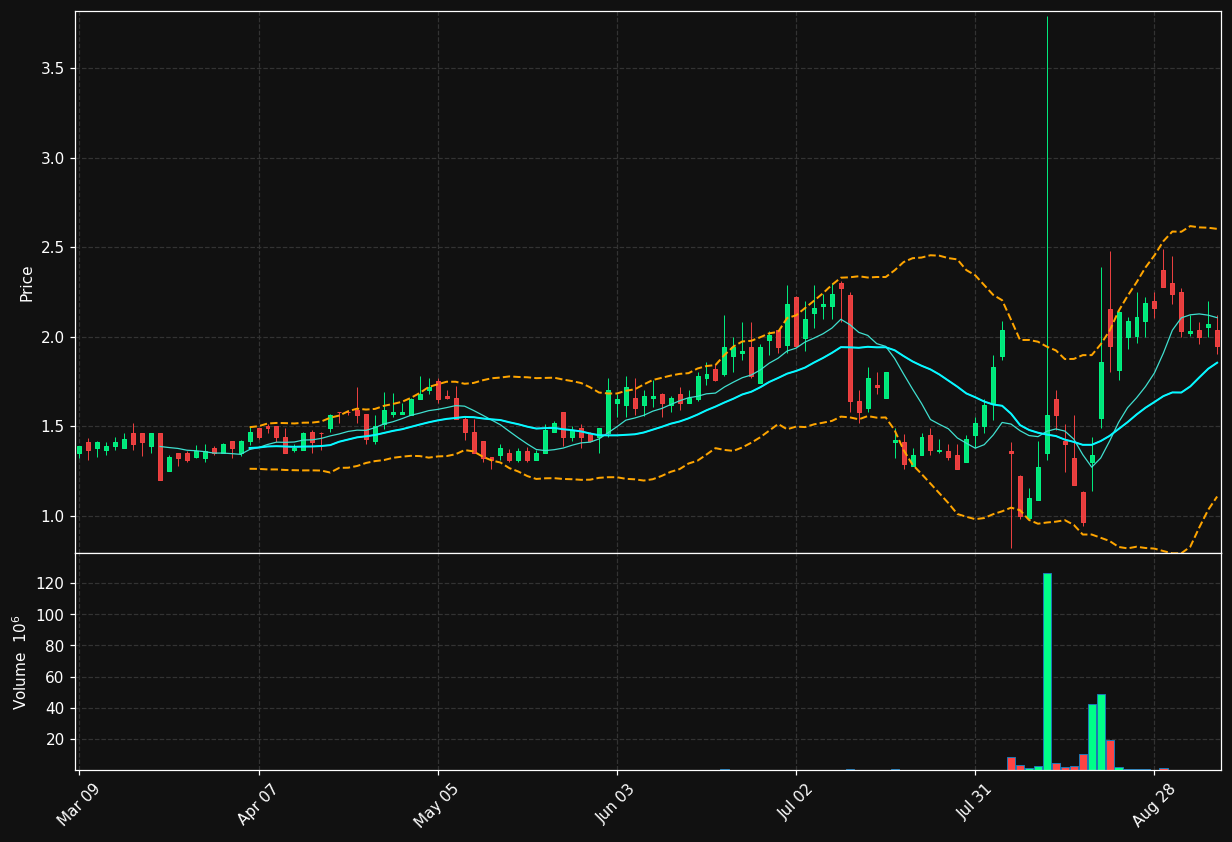Click the Volume 10⁶ axis title

(x=19, y=662)
